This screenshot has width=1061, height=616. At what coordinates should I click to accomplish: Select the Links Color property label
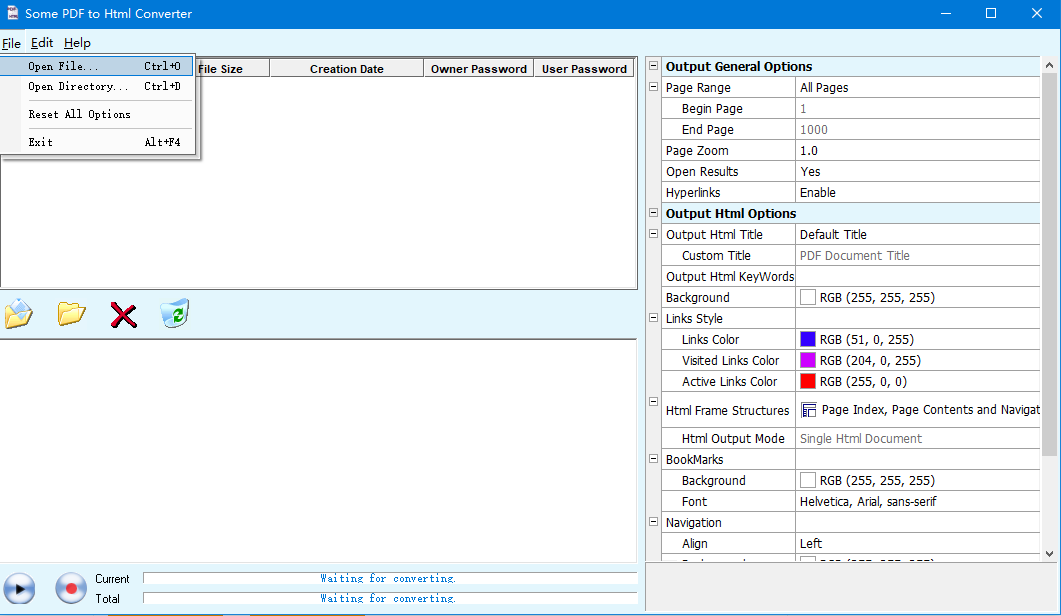point(710,339)
